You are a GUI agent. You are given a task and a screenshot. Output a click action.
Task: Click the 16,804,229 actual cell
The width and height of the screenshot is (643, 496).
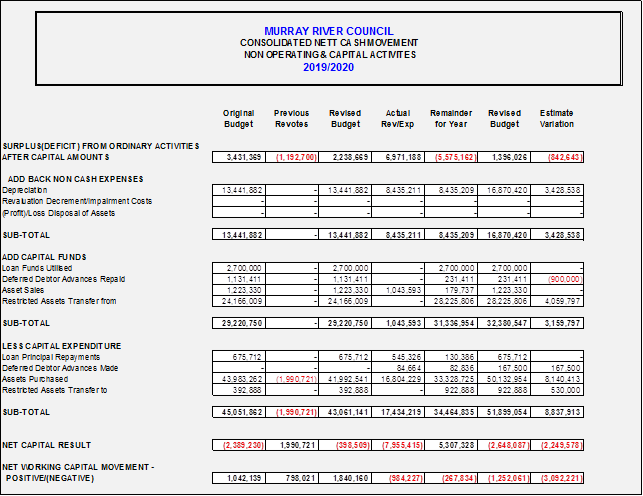pos(398,379)
